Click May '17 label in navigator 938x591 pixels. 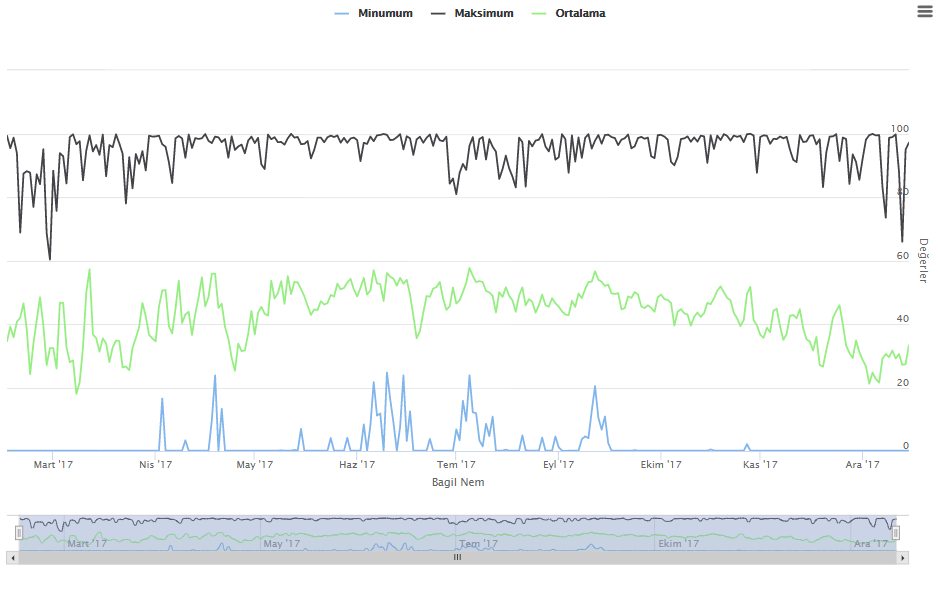[281, 543]
